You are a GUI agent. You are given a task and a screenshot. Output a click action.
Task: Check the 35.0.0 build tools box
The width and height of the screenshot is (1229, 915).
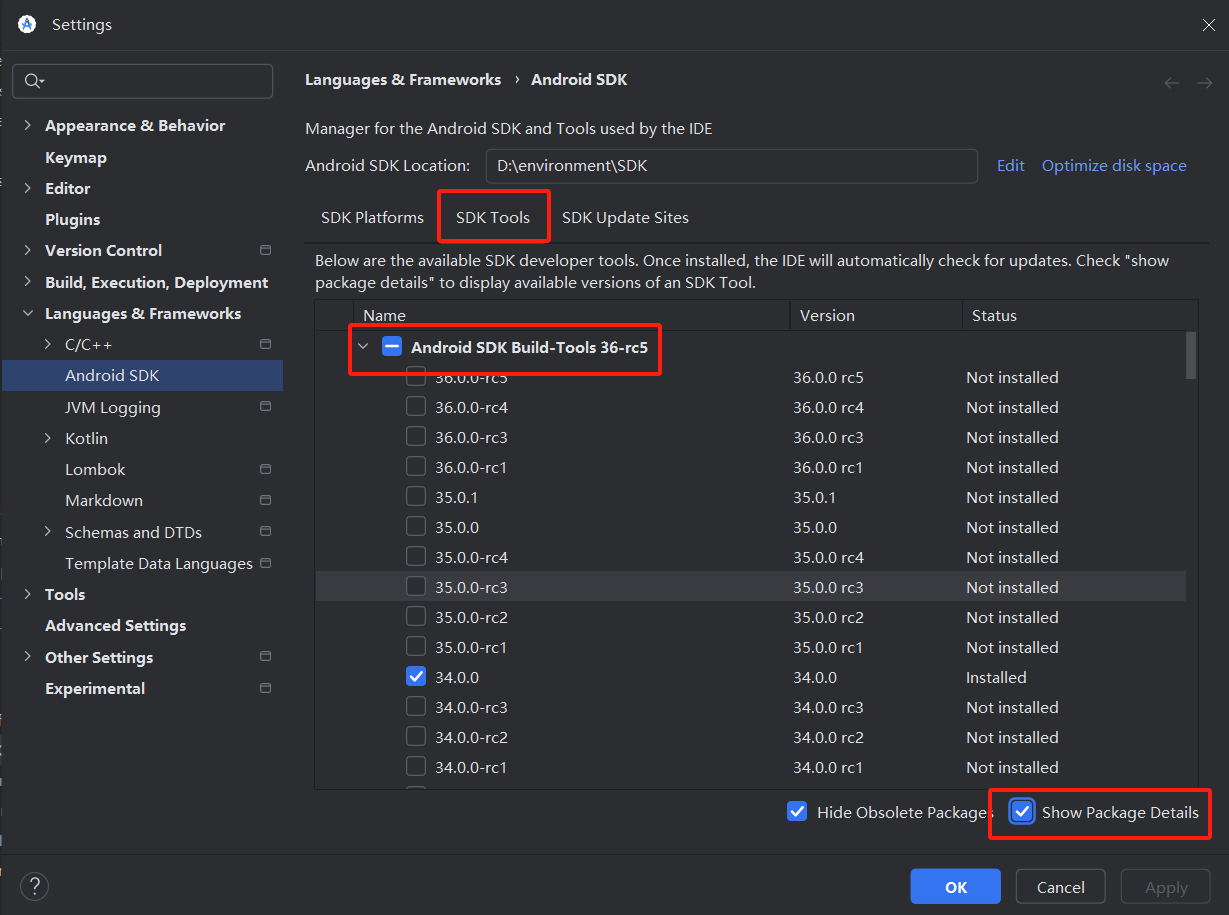pos(416,527)
